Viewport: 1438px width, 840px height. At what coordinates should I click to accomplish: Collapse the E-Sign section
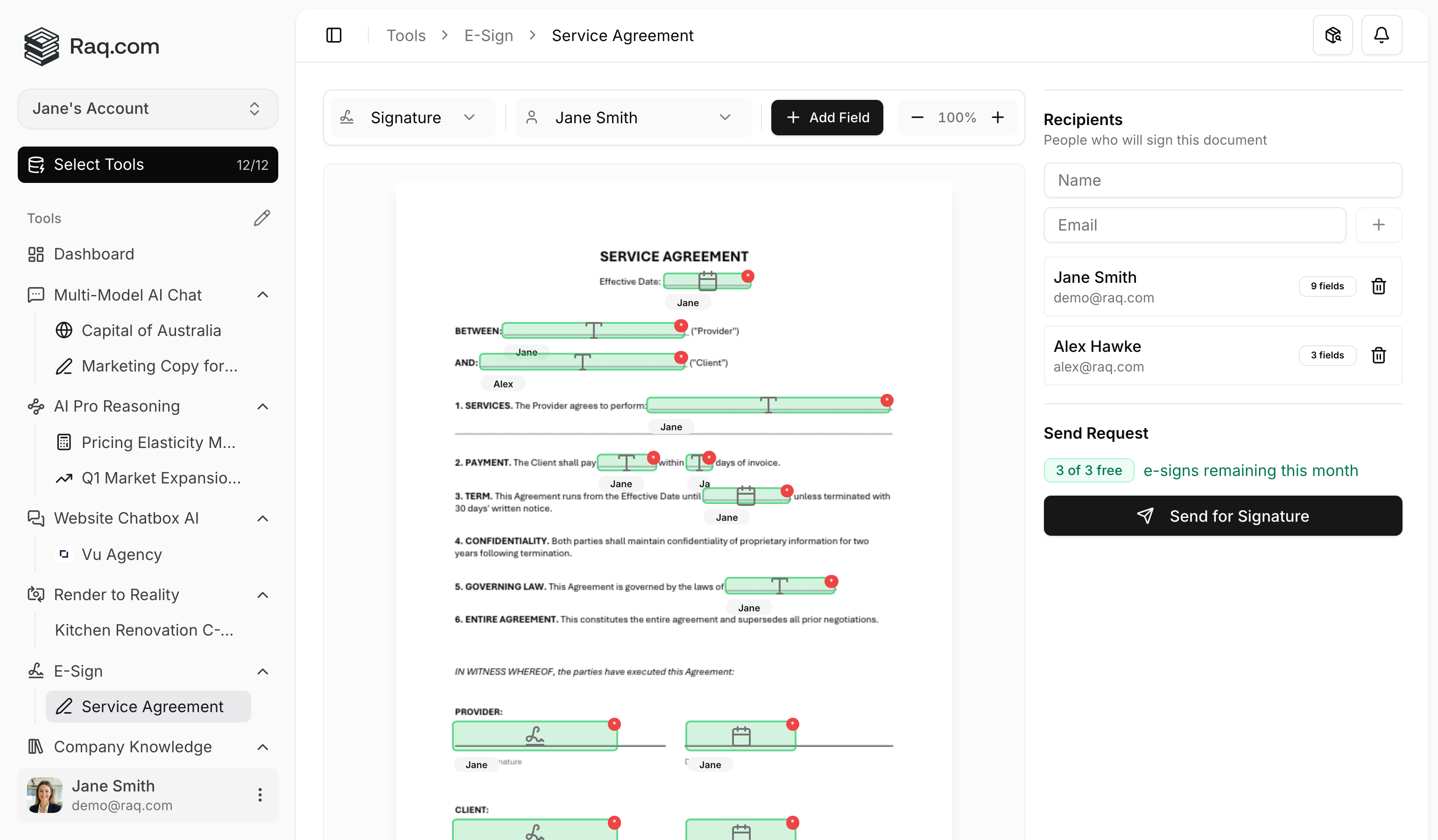click(x=262, y=671)
